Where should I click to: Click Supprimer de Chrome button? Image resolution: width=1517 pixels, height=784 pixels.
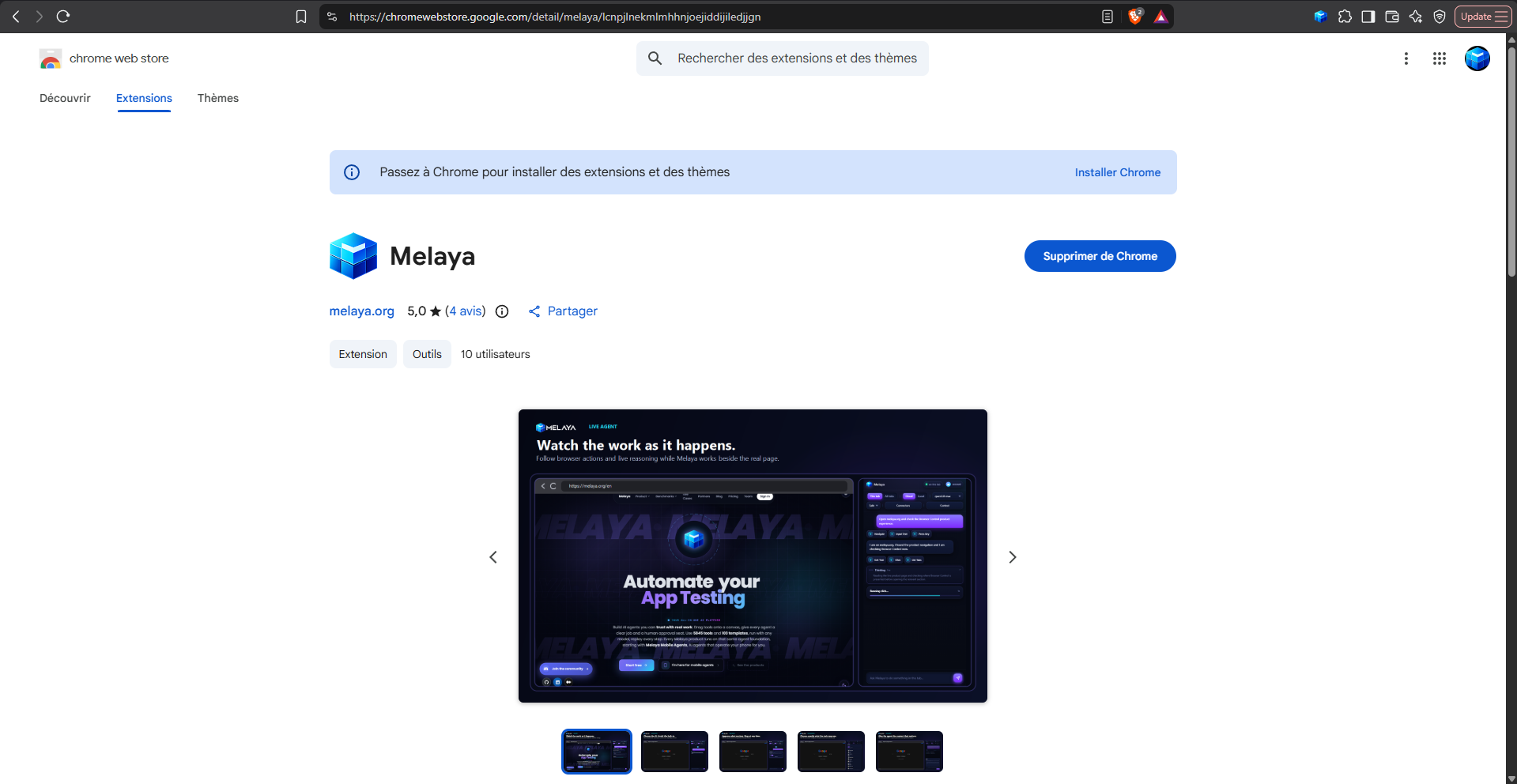click(x=1100, y=256)
